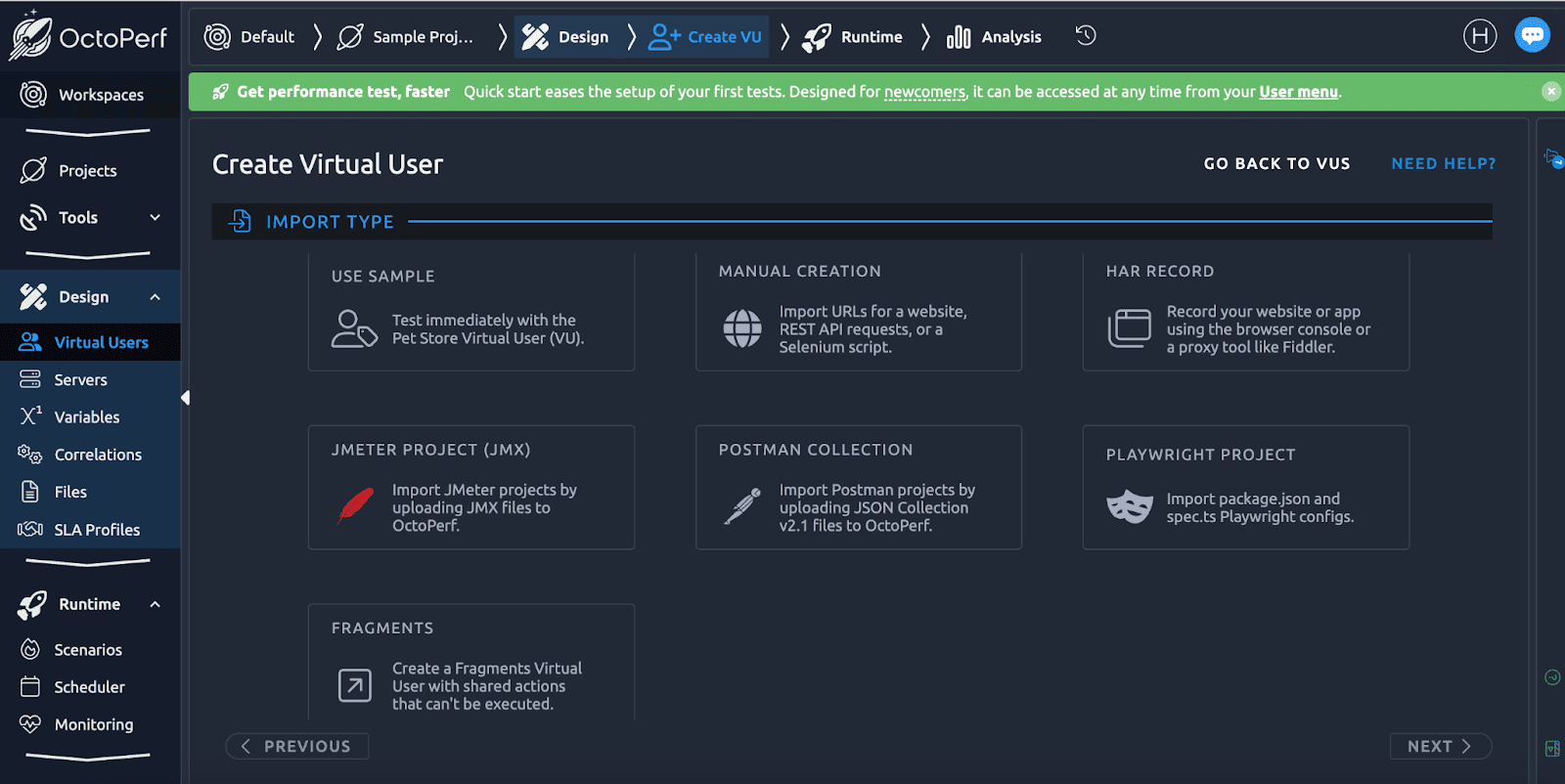Open the Servers page

point(90,379)
